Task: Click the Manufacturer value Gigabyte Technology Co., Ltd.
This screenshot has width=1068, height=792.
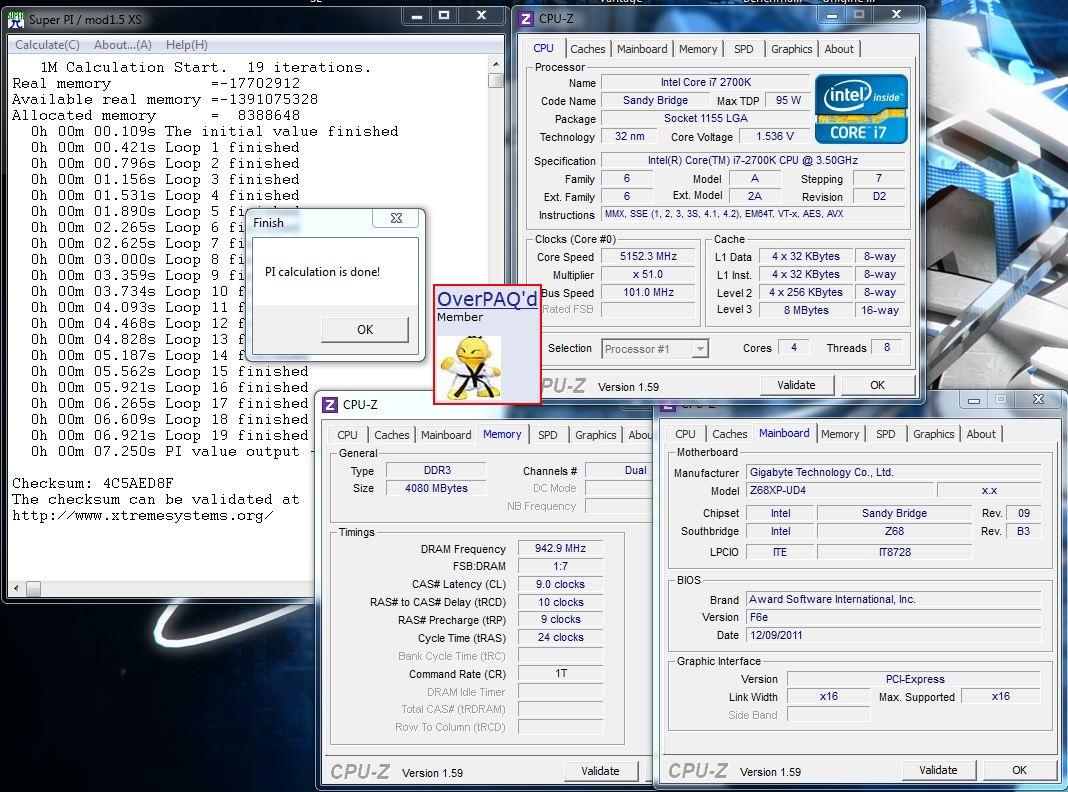Action: click(894, 472)
